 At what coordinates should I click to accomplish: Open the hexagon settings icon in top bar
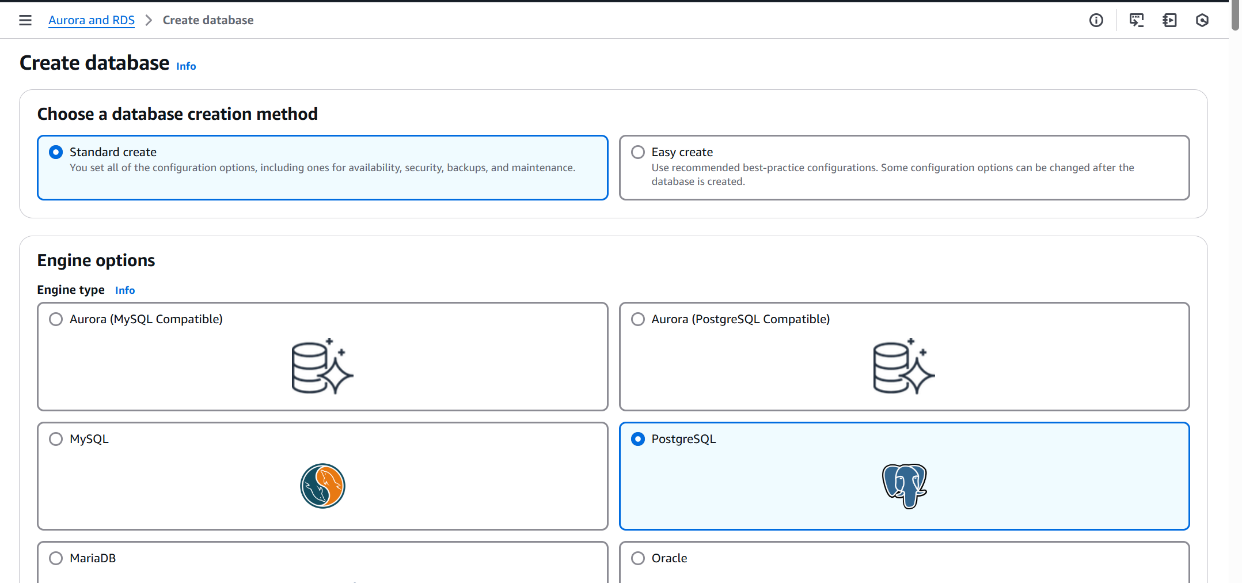(x=1203, y=20)
